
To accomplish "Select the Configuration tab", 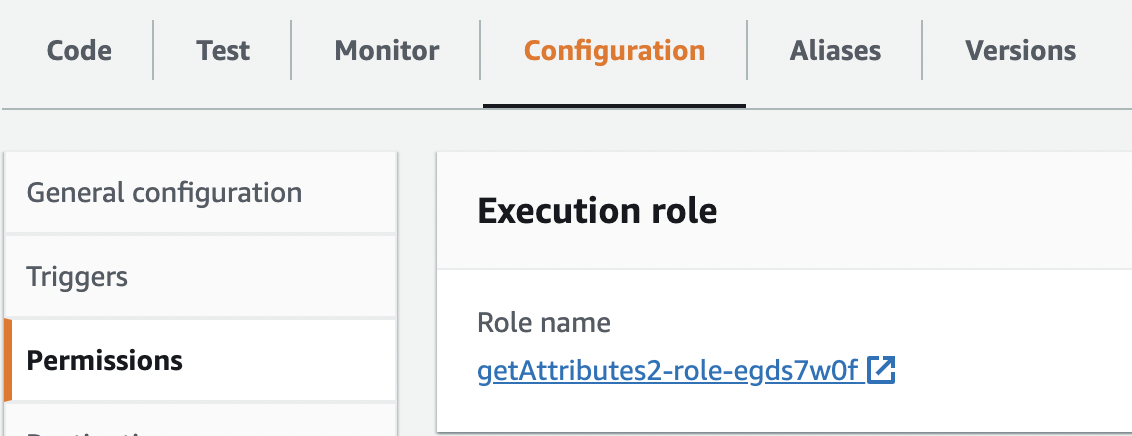I will [x=614, y=51].
